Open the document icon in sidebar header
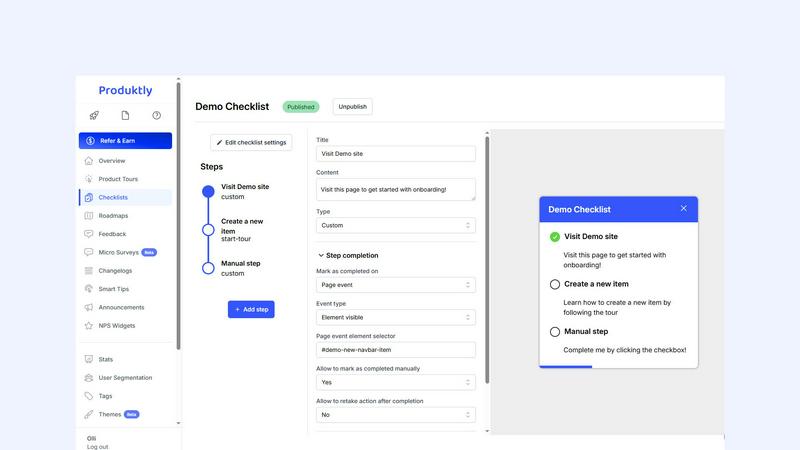The height and width of the screenshot is (450, 800). [x=125, y=115]
